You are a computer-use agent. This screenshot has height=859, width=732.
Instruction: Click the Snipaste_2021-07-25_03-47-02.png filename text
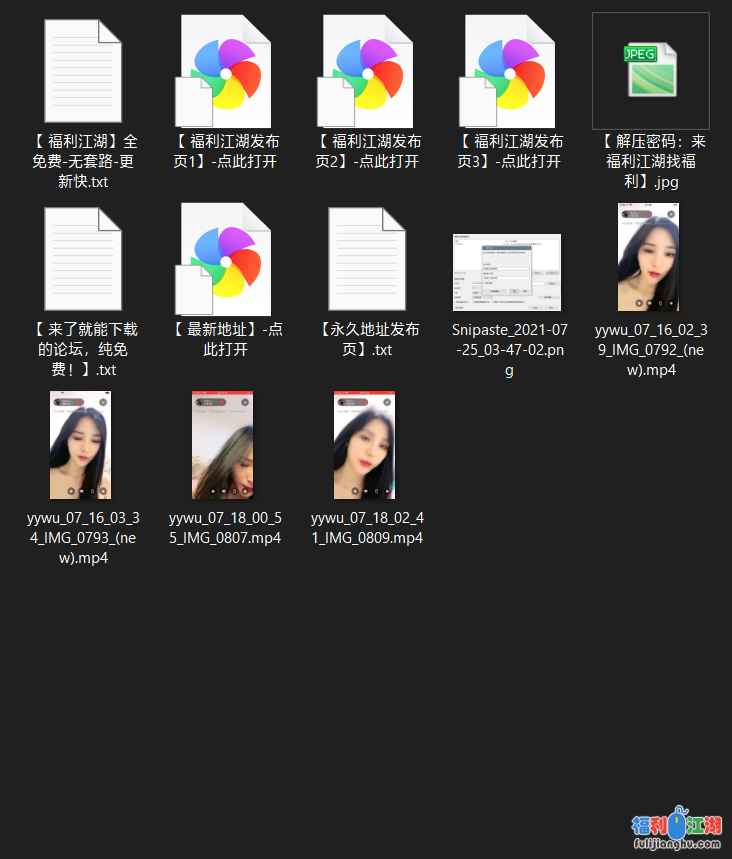click(509, 350)
